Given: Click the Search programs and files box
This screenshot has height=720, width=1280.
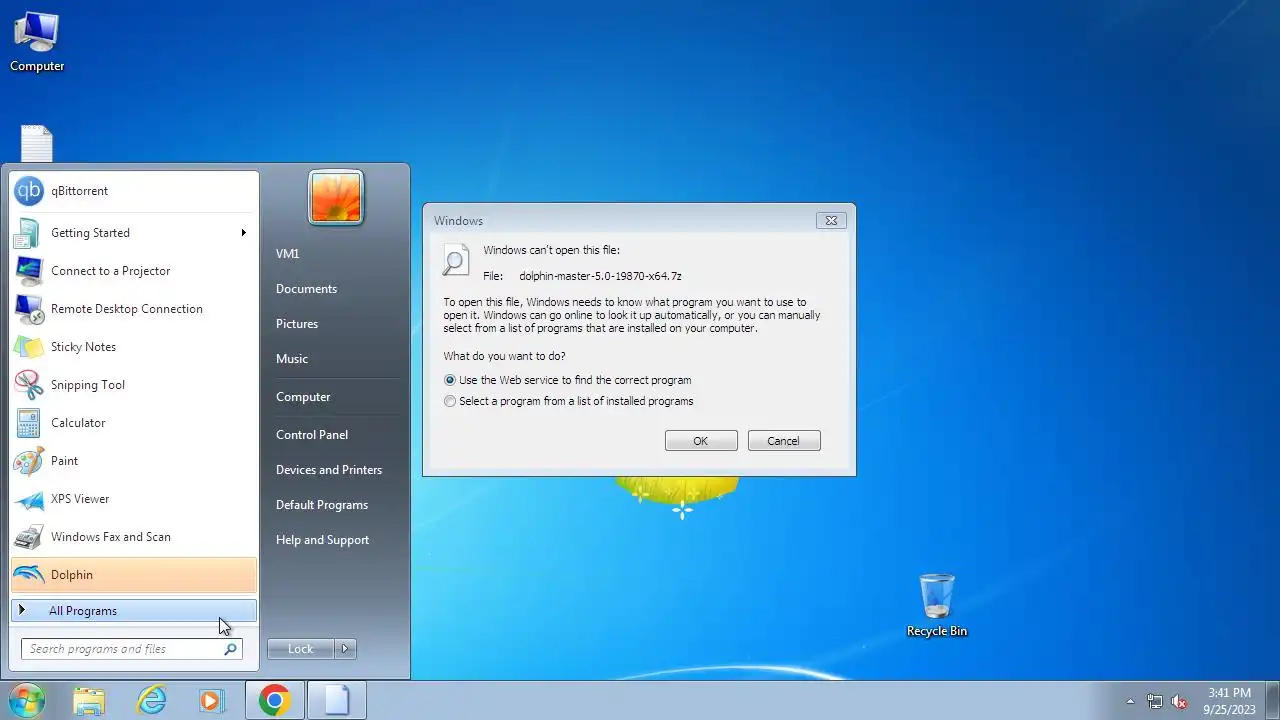Looking at the screenshot, I should (132, 649).
